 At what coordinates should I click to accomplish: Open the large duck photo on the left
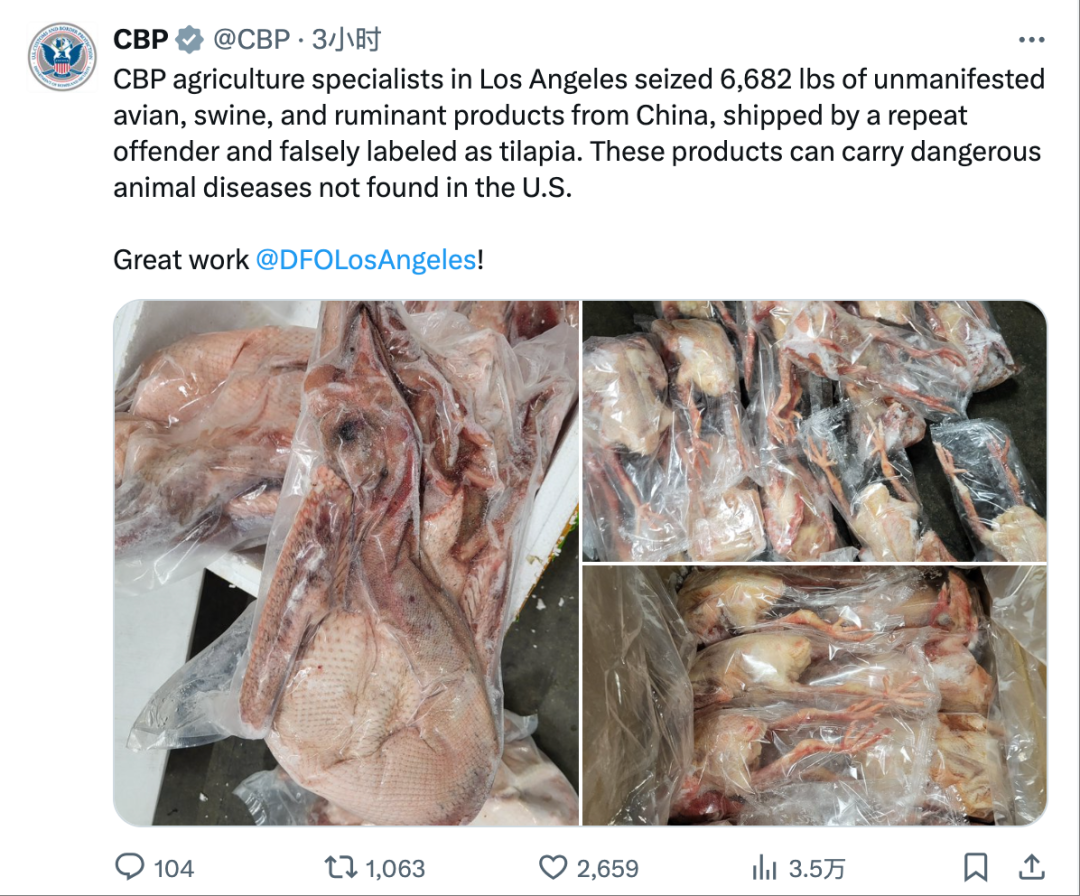(346, 562)
